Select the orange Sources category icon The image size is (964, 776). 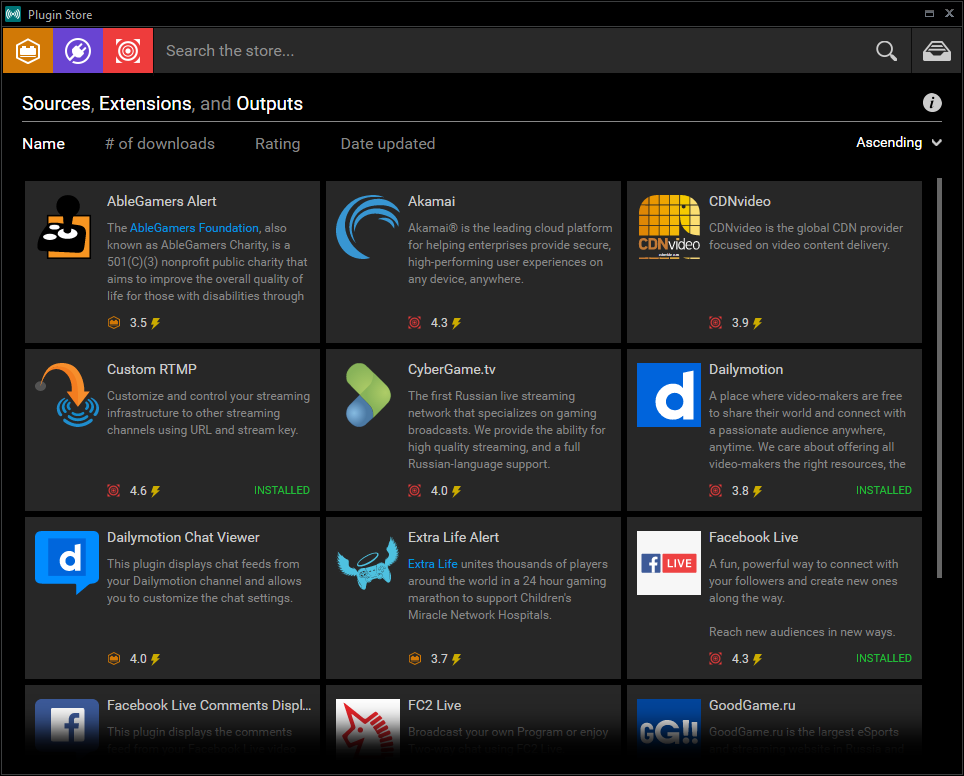click(28, 50)
